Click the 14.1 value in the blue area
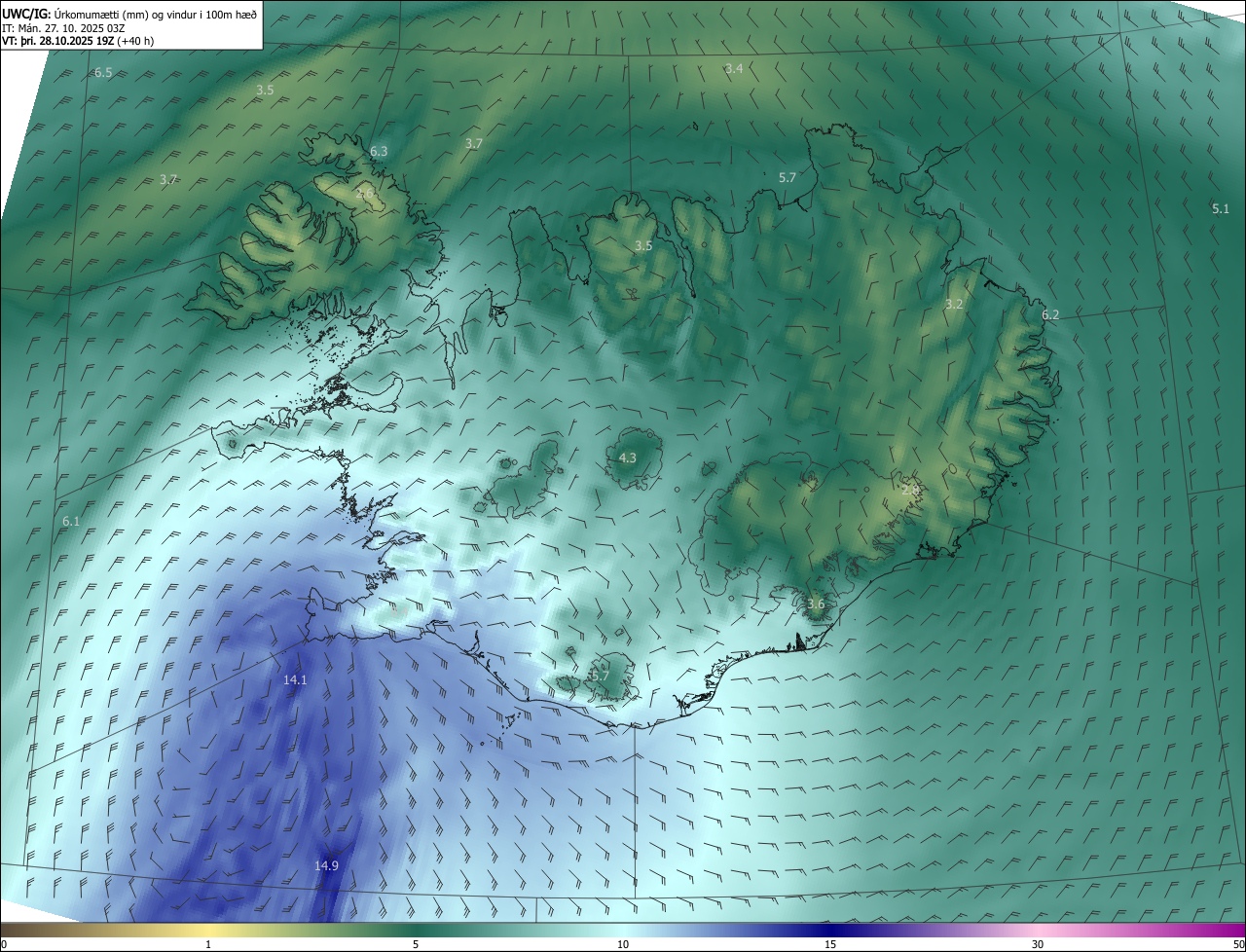The width and height of the screenshot is (1246, 952). click(x=295, y=680)
